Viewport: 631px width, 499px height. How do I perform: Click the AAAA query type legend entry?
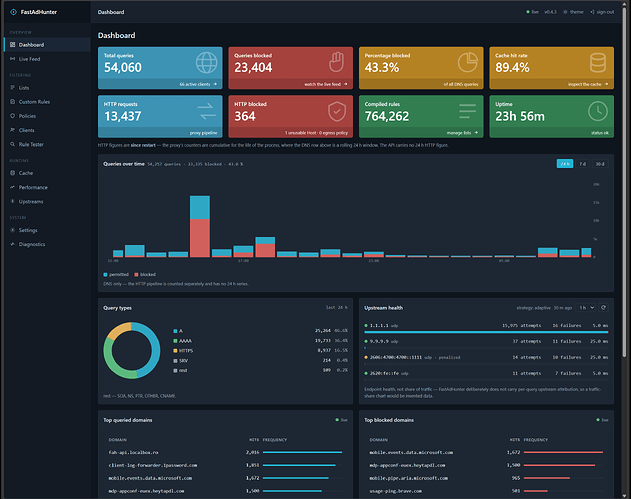[182, 341]
